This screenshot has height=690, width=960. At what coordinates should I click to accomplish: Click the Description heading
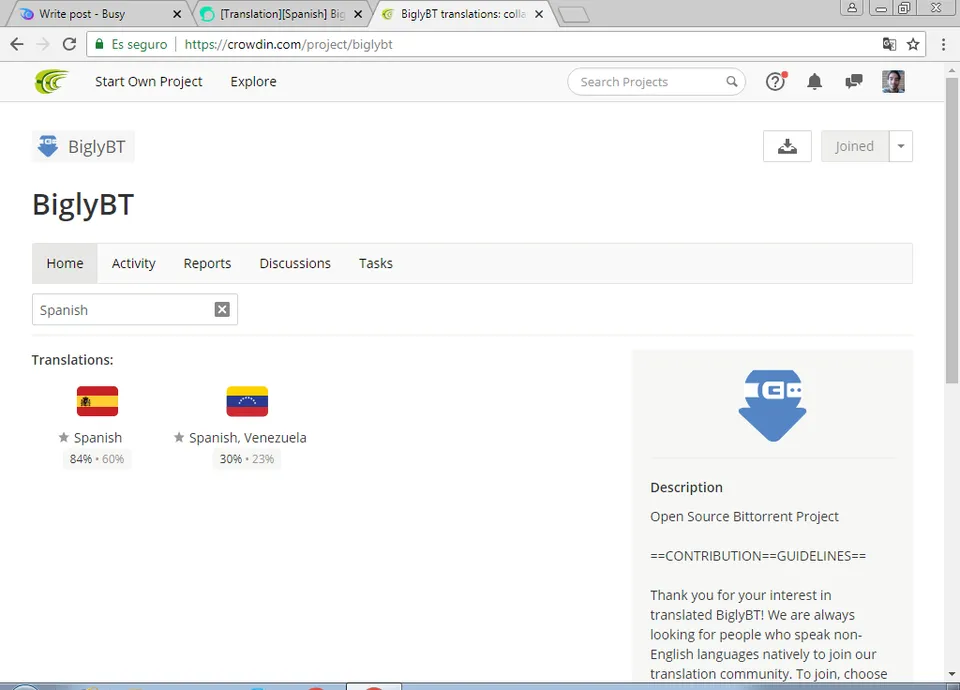686,487
